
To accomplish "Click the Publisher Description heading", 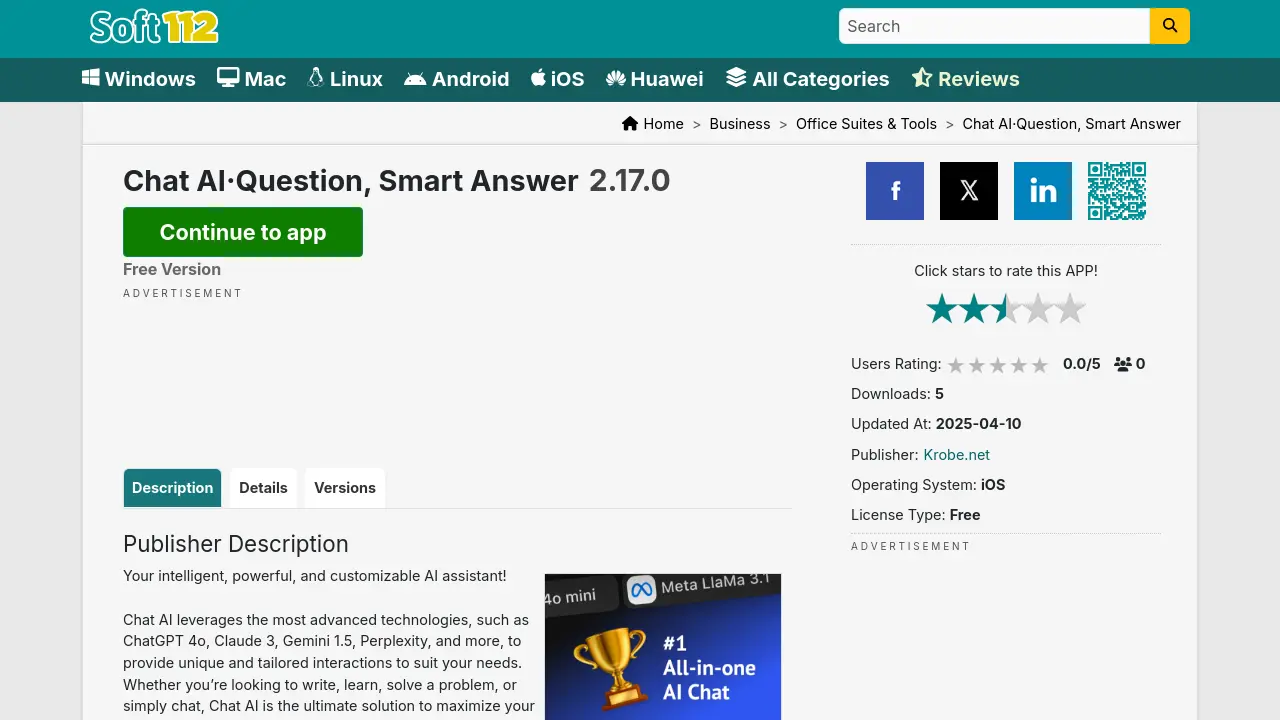I will point(236,544).
